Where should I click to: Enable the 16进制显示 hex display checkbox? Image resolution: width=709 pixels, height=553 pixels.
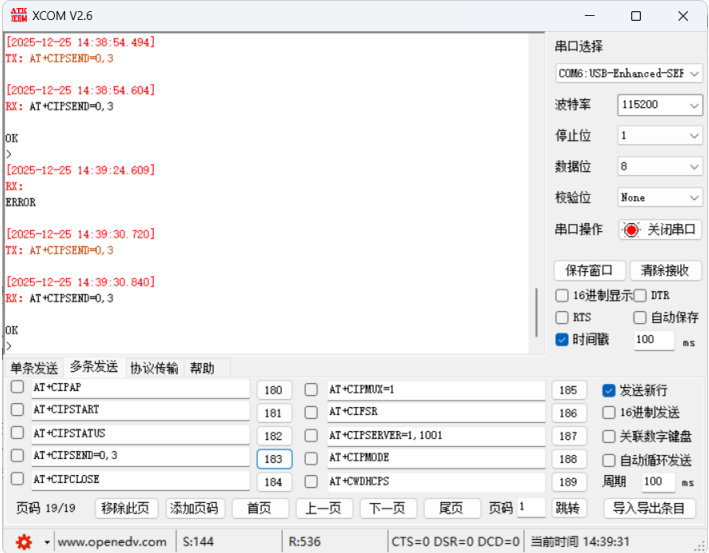(562, 295)
